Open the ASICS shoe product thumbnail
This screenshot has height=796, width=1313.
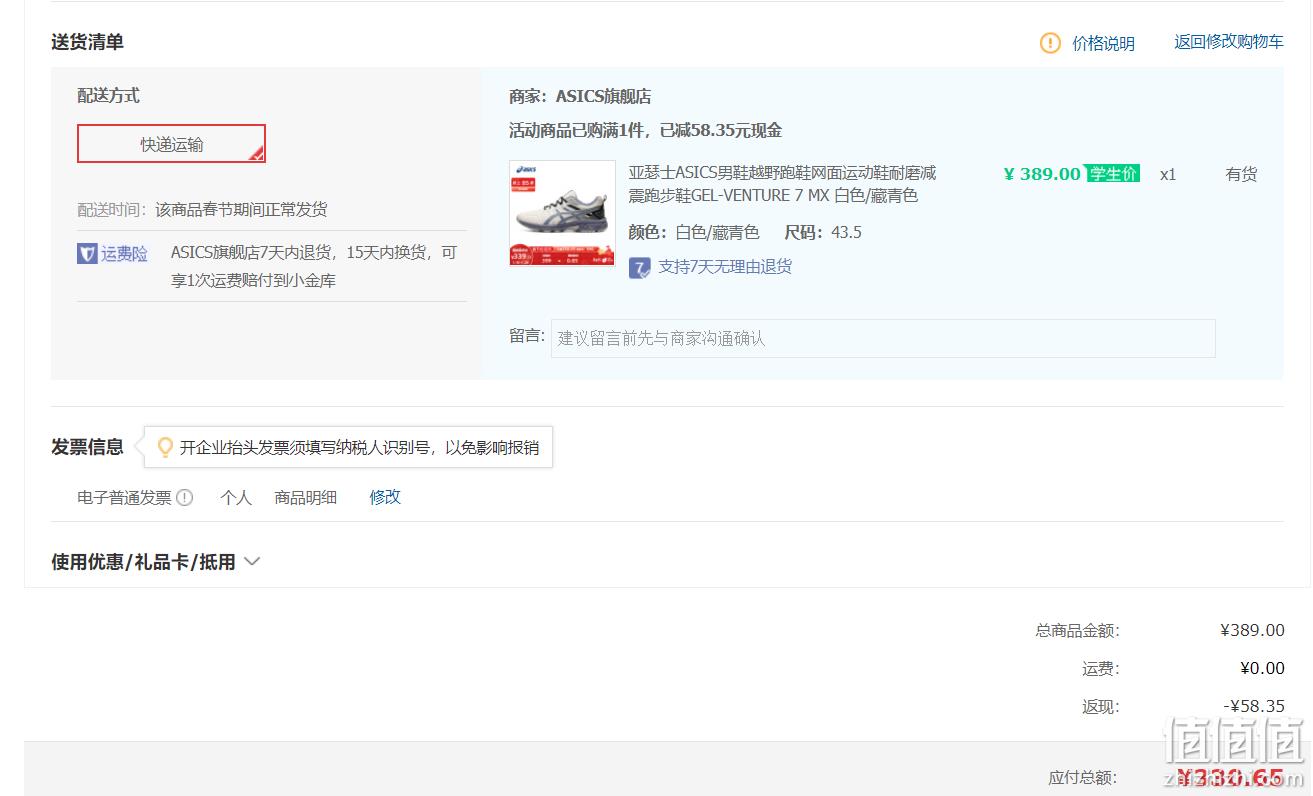[562, 213]
